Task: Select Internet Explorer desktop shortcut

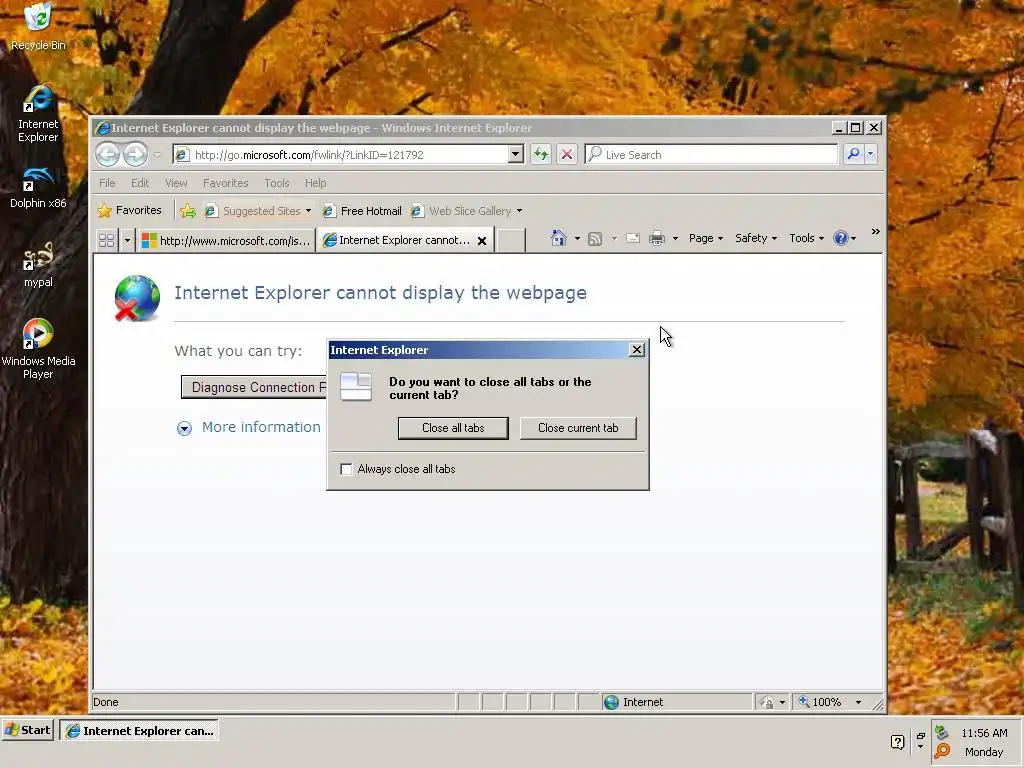Action: click(x=38, y=114)
